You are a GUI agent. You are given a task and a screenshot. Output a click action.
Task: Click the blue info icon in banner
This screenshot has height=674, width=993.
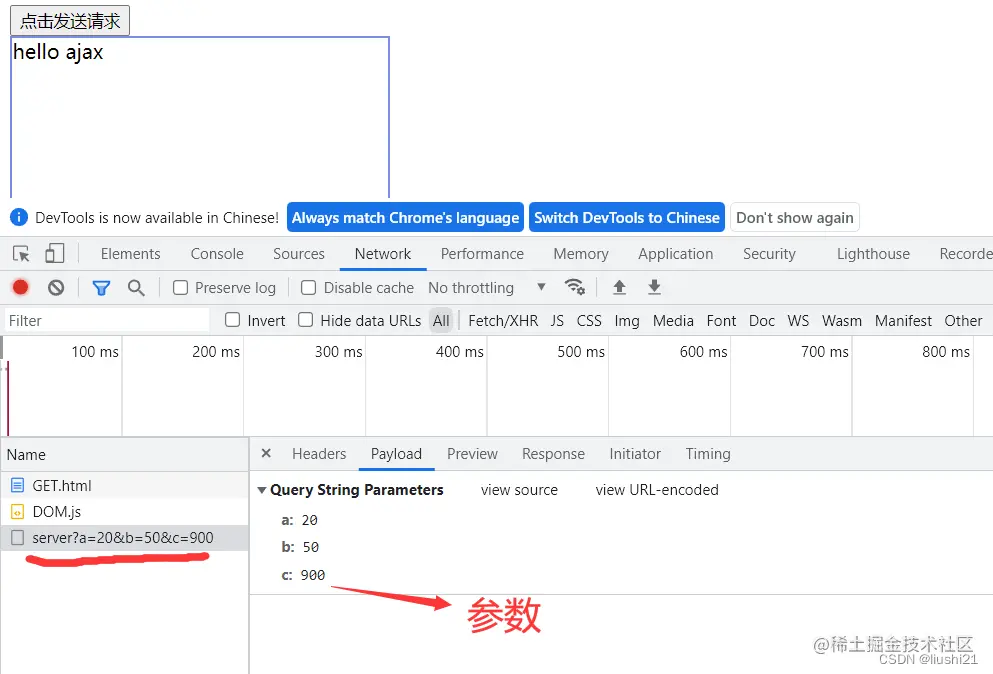coord(19,217)
